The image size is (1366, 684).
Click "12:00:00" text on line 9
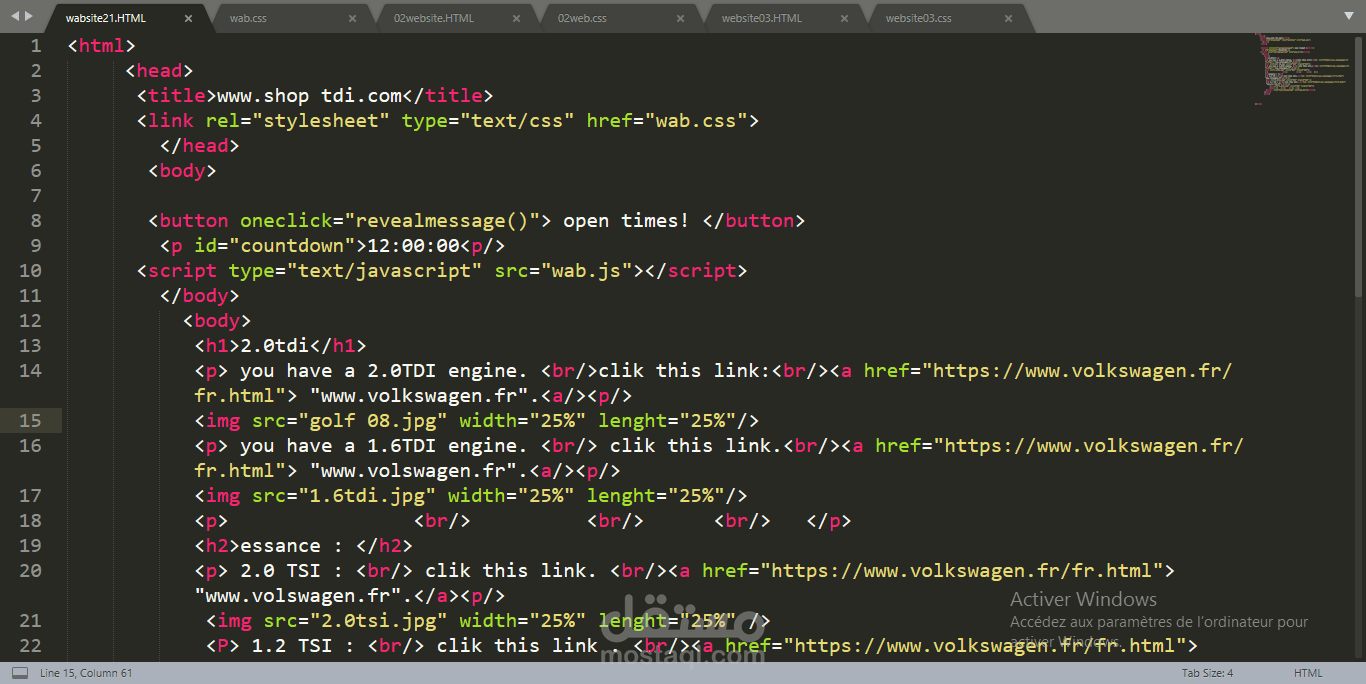tap(413, 246)
